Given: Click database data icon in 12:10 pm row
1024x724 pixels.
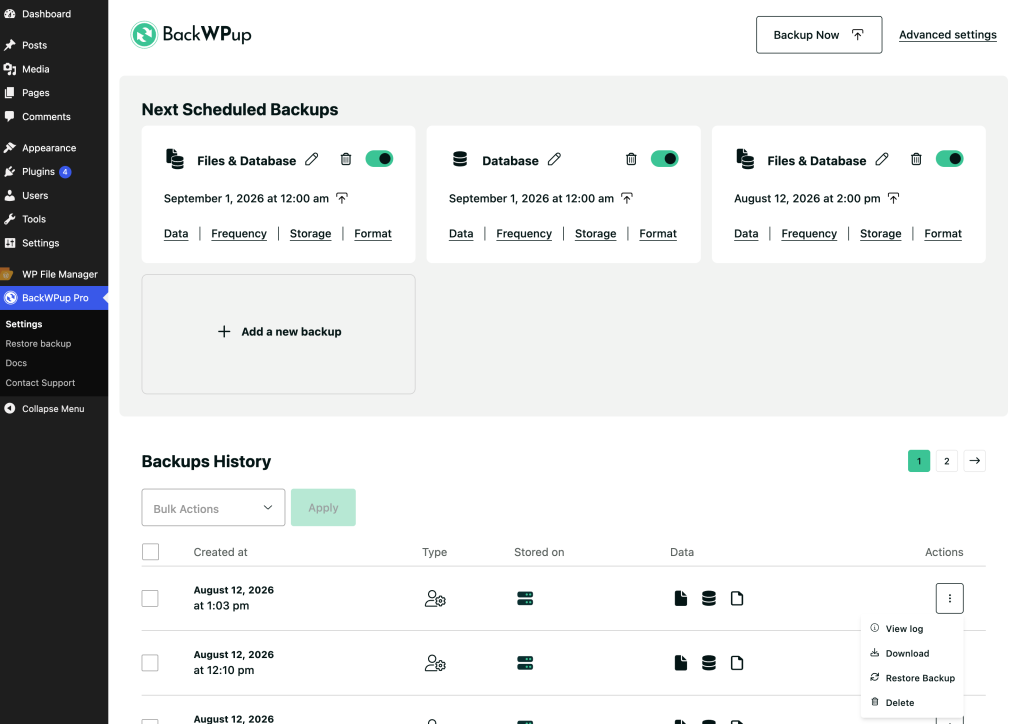Looking at the screenshot, I should [x=709, y=663].
